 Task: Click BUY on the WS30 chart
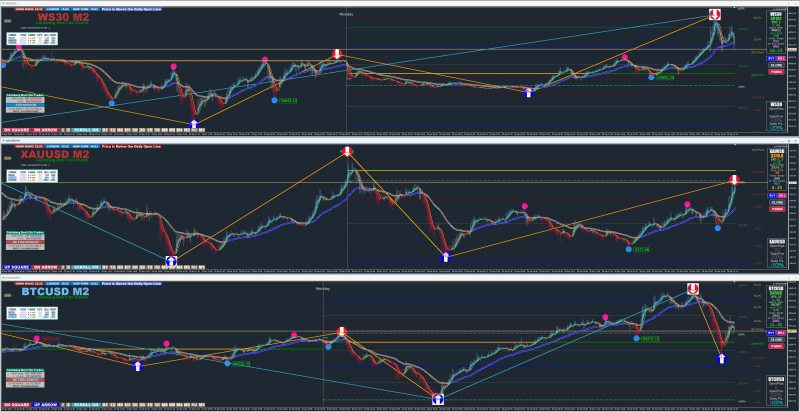[x=771, y=59]
